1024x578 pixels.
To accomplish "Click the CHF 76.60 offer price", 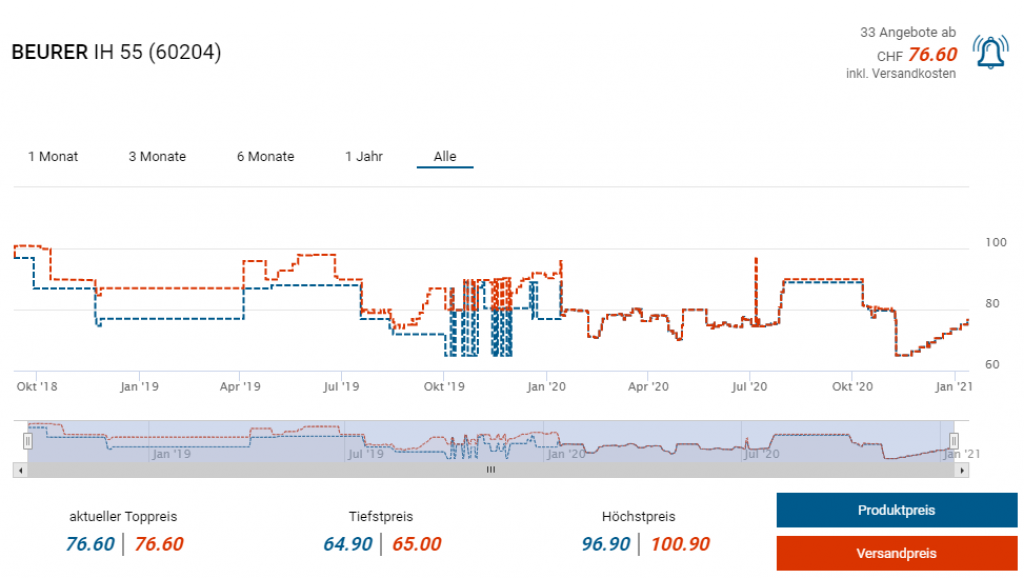I will coord(932,55).
